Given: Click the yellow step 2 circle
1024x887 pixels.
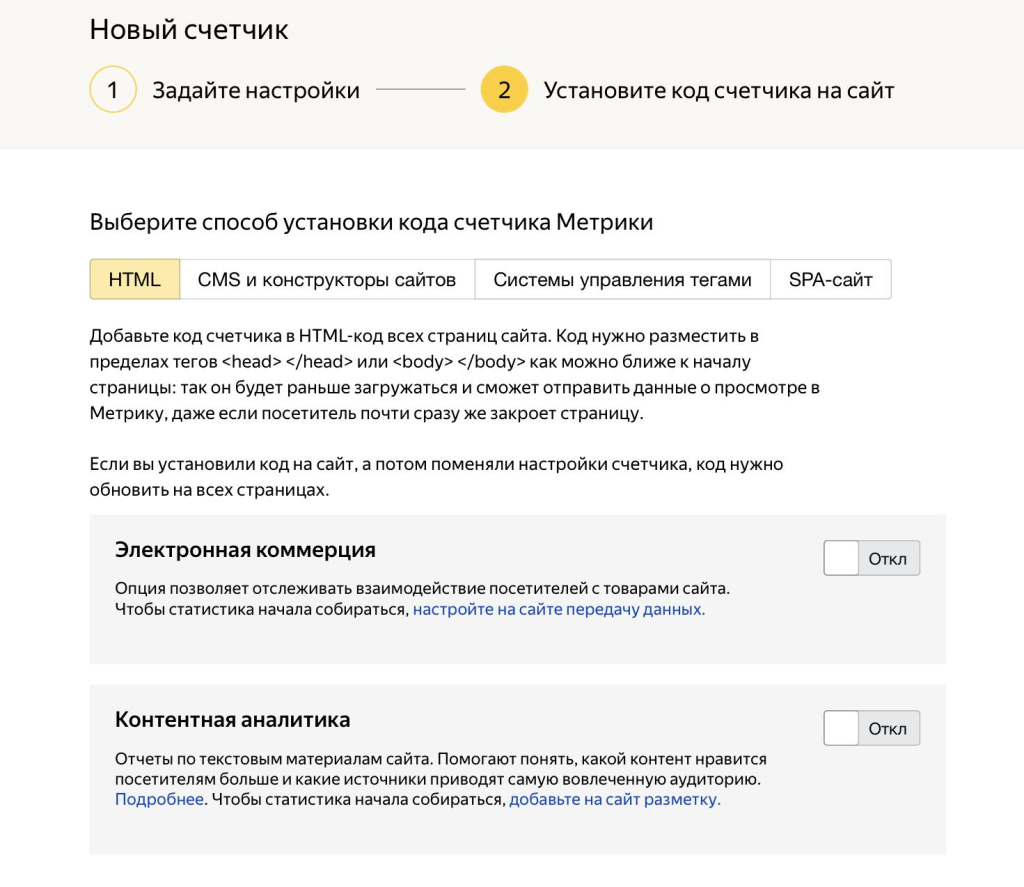Looking at the screenshot, I should click(x=504, y=90).
